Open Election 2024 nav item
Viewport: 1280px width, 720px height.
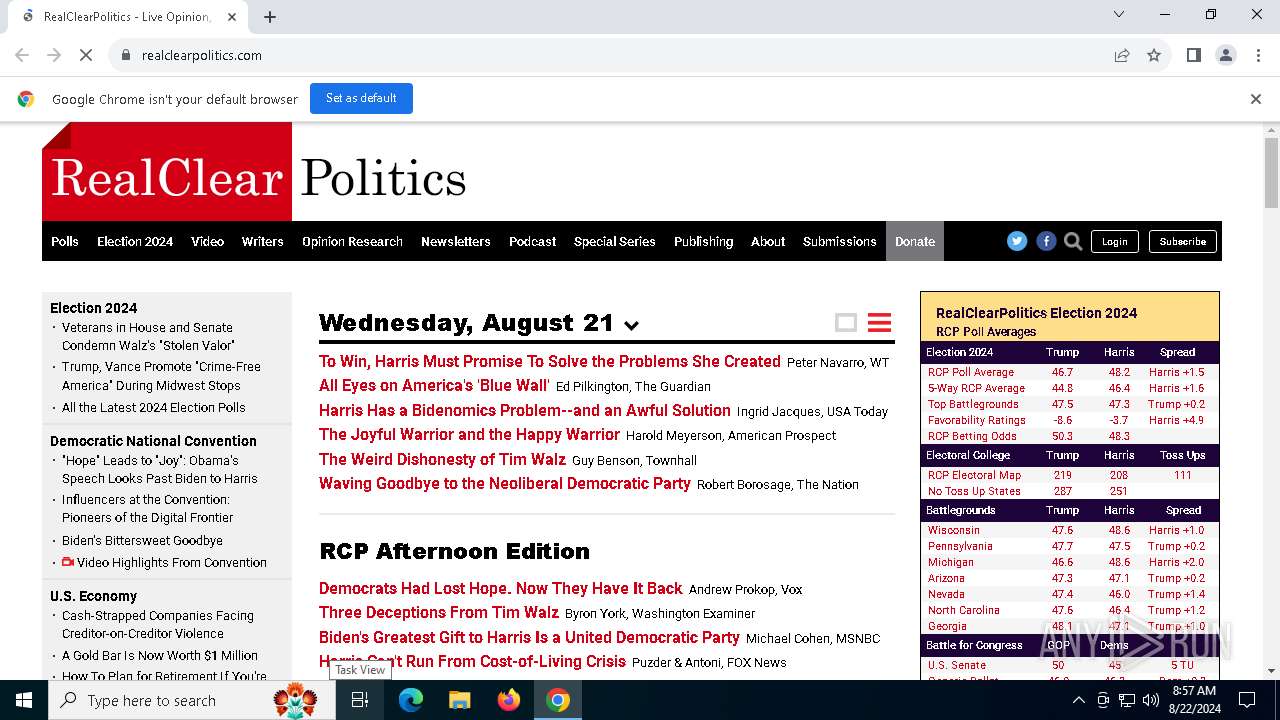point(135,241)
